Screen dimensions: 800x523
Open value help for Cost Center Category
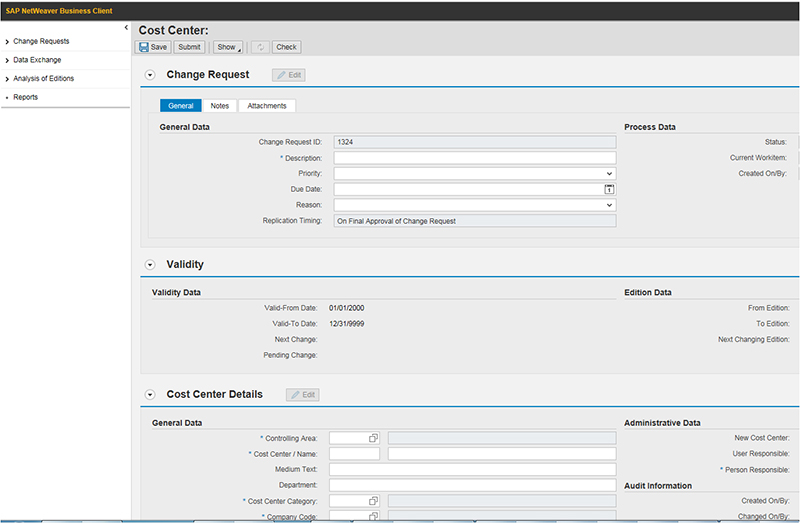click(372, 501)
